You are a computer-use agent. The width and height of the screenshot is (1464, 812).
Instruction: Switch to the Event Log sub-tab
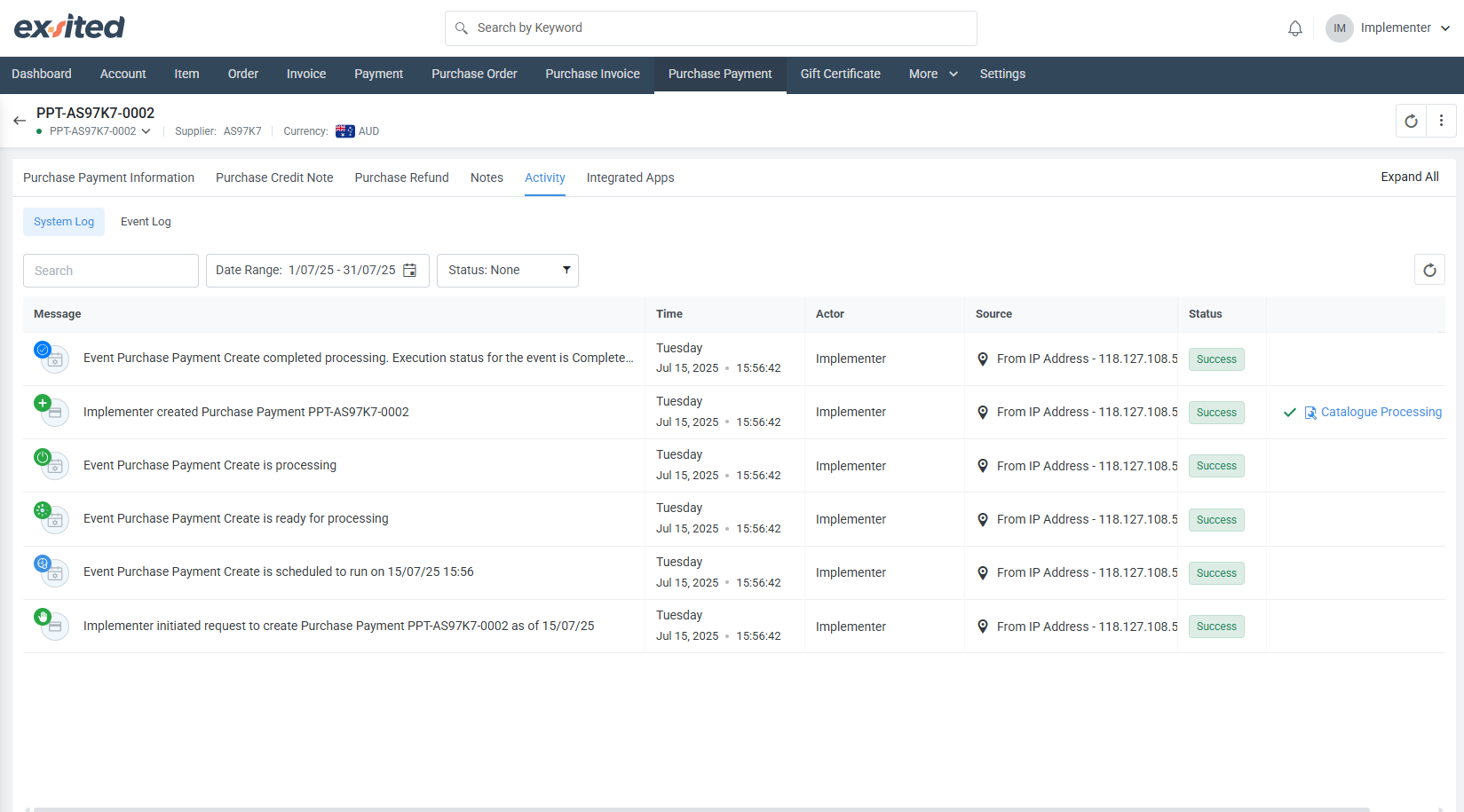146,222
